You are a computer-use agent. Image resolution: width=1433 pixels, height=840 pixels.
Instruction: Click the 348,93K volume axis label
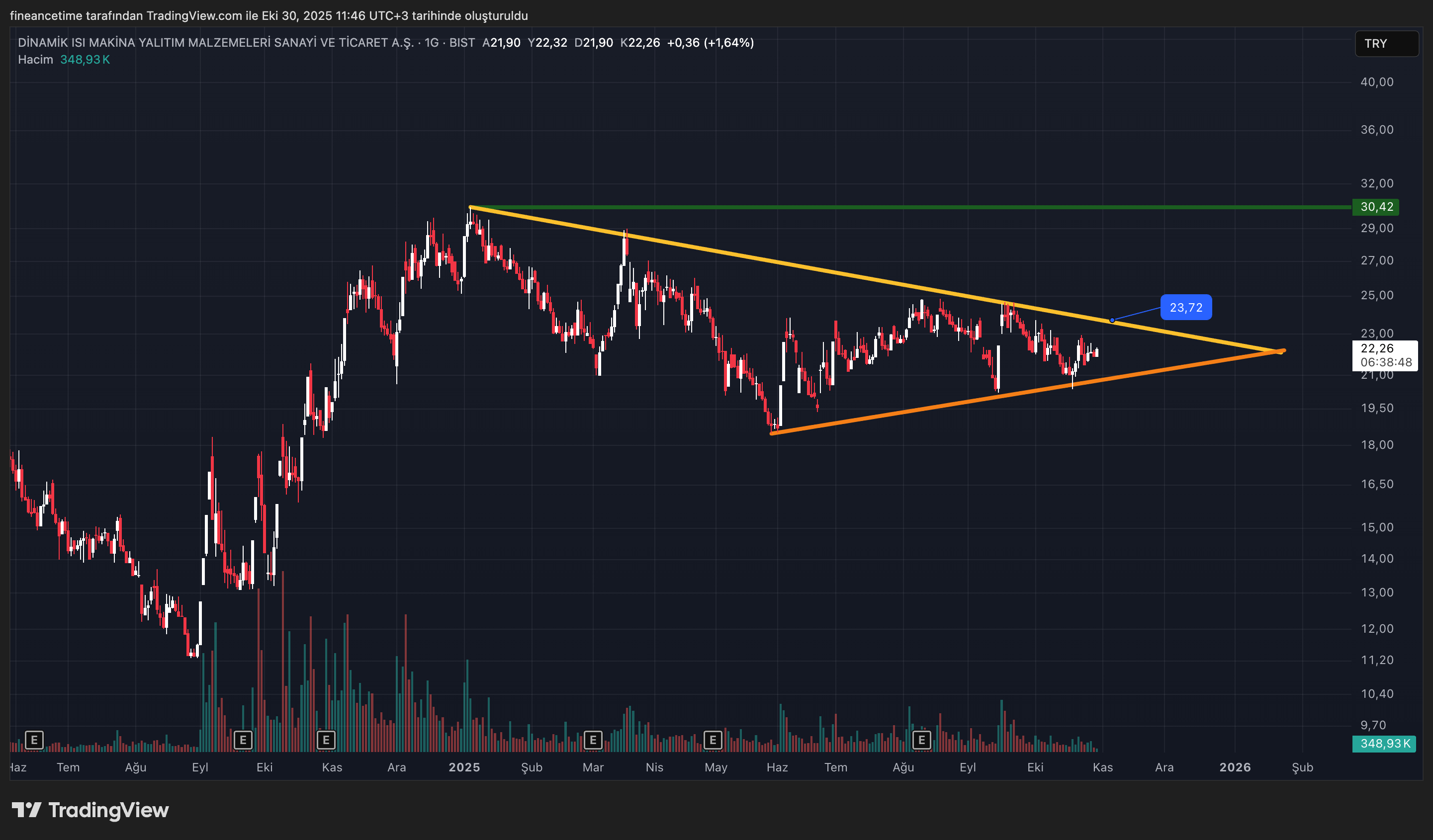coord(1384,744)
